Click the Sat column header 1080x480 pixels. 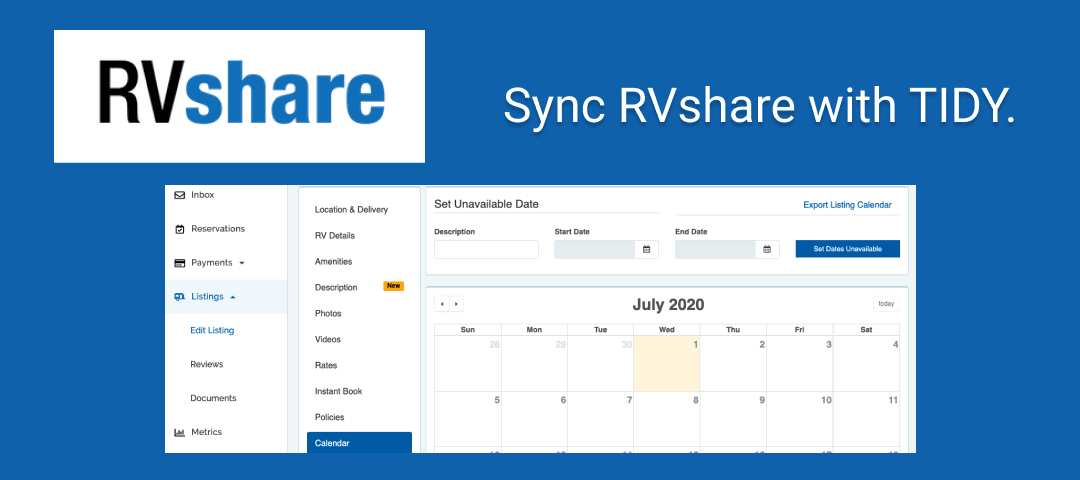click(x=866, y=330)
